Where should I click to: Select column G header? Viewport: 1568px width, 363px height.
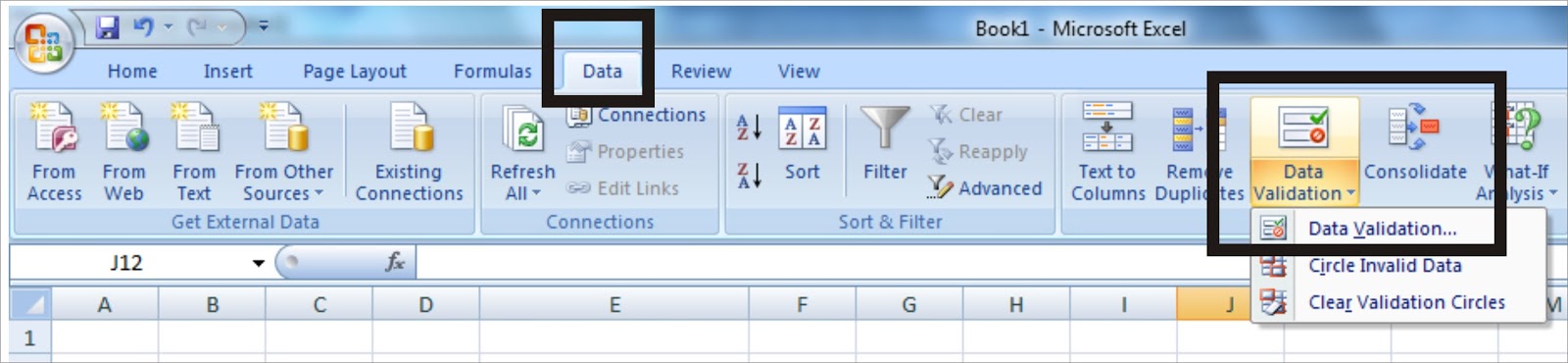click(x=908, y=305)
